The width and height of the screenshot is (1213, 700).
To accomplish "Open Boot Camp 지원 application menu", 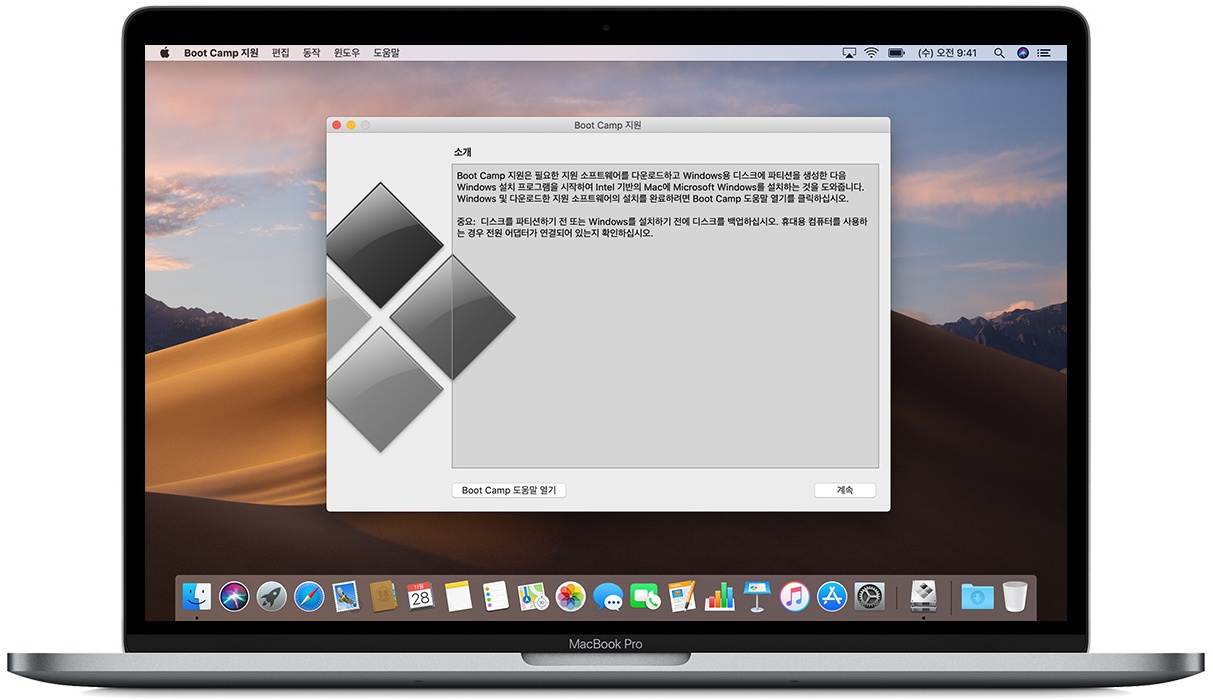I will [x=221, y=53].
